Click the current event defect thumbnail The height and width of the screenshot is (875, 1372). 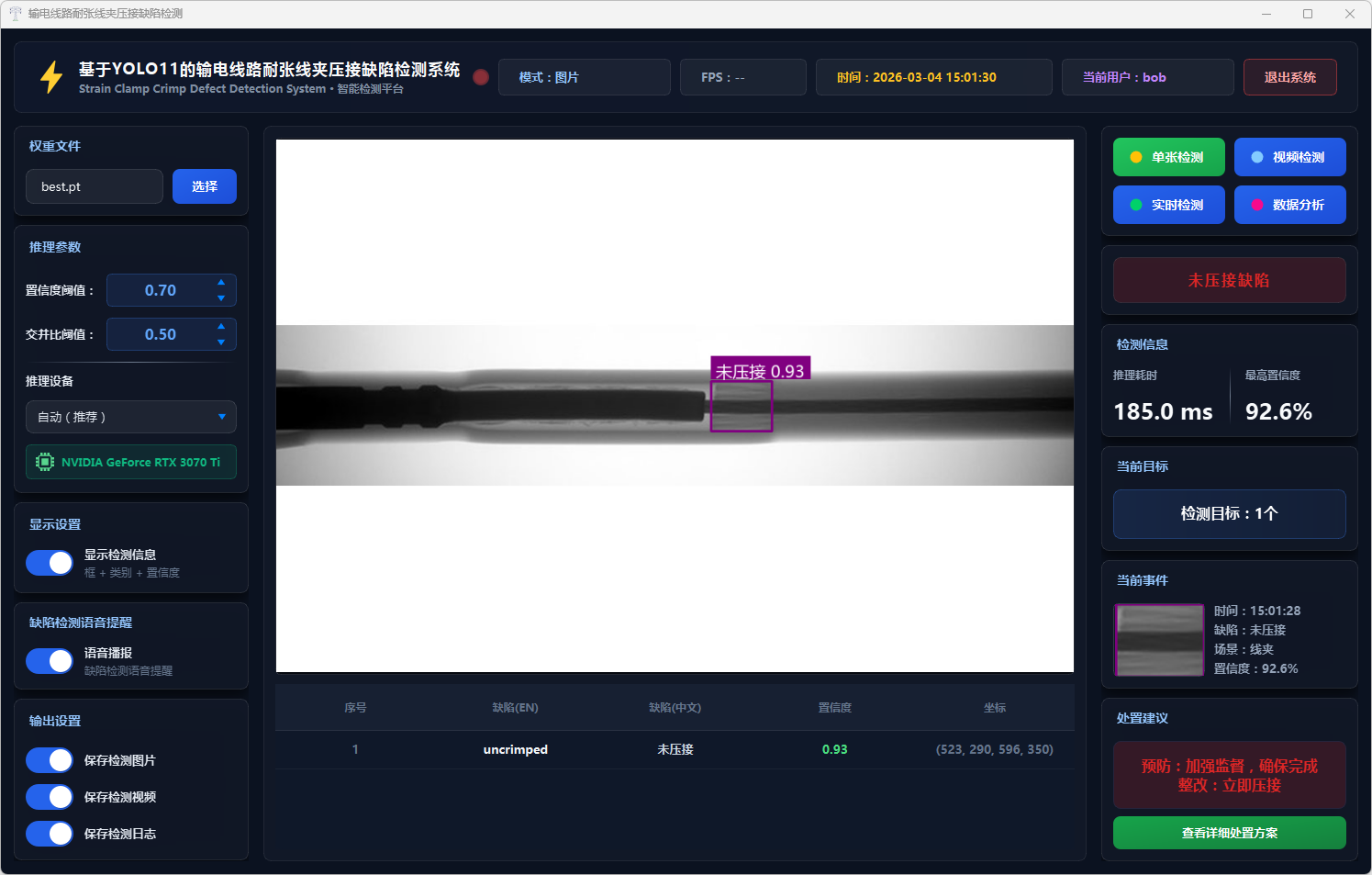click(x=1159, y=640)
